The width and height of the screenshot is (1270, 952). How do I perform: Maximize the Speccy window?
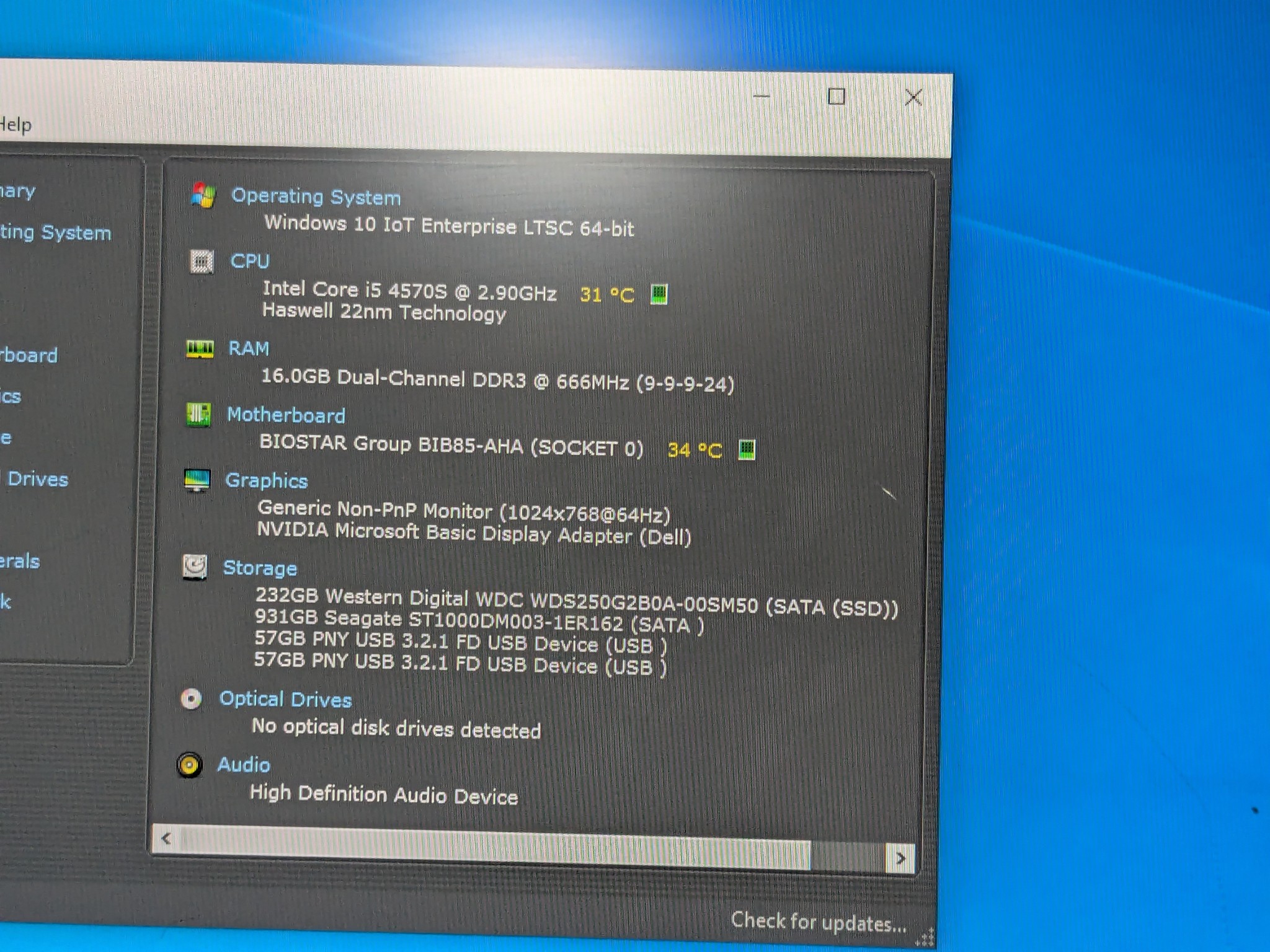pyautogui.click(x=837, y=97)
